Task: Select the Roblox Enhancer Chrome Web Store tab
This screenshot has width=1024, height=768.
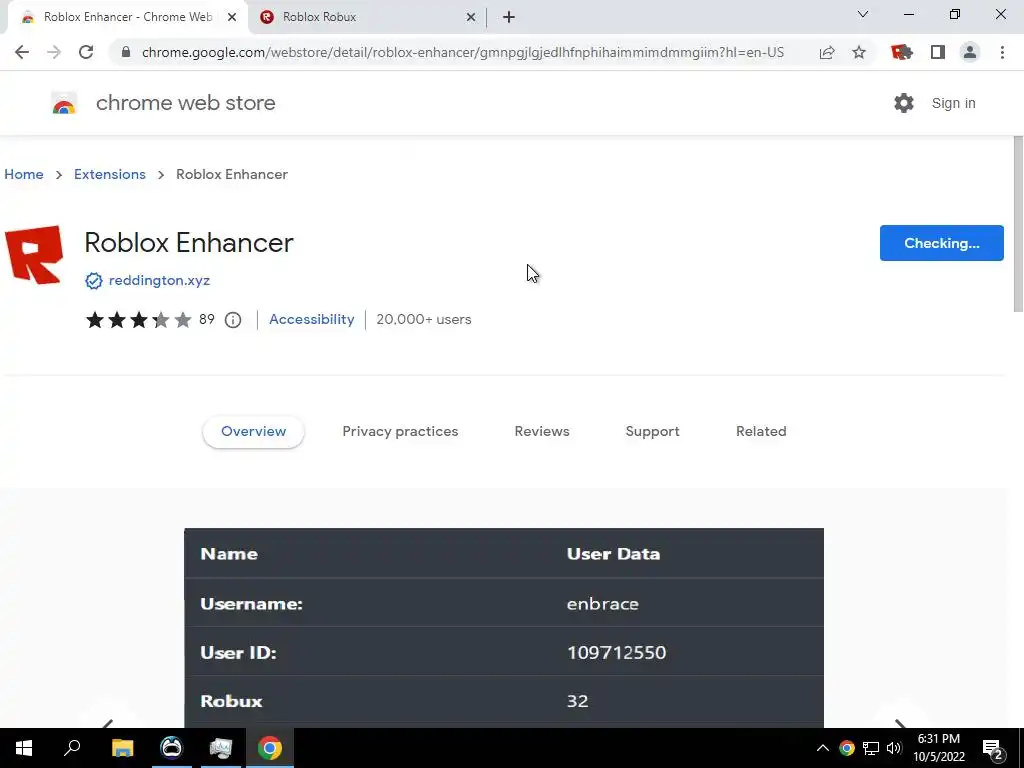Action: [x=127, y=17]
